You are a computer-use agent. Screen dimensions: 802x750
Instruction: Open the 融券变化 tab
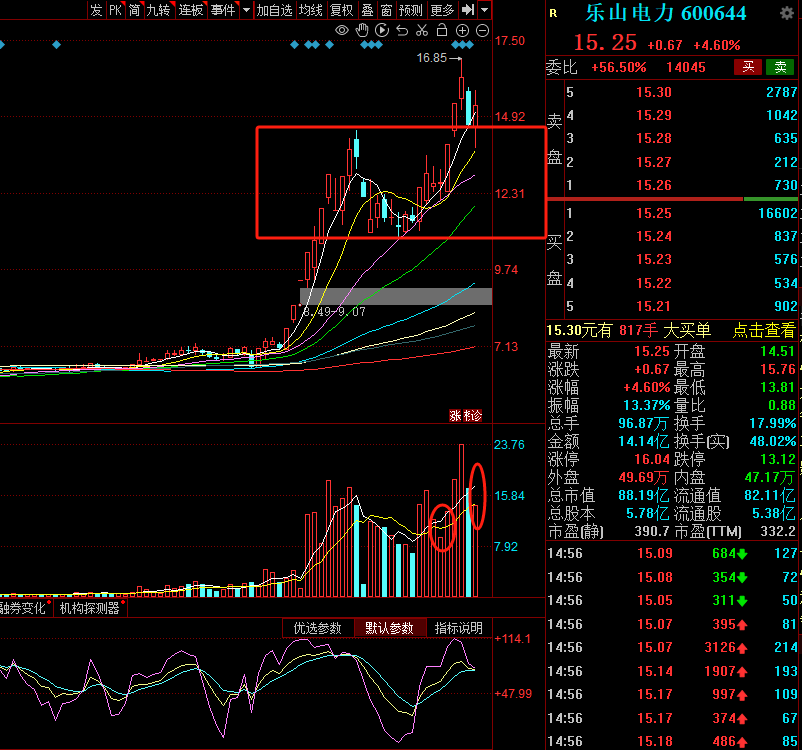pos(24,608)
